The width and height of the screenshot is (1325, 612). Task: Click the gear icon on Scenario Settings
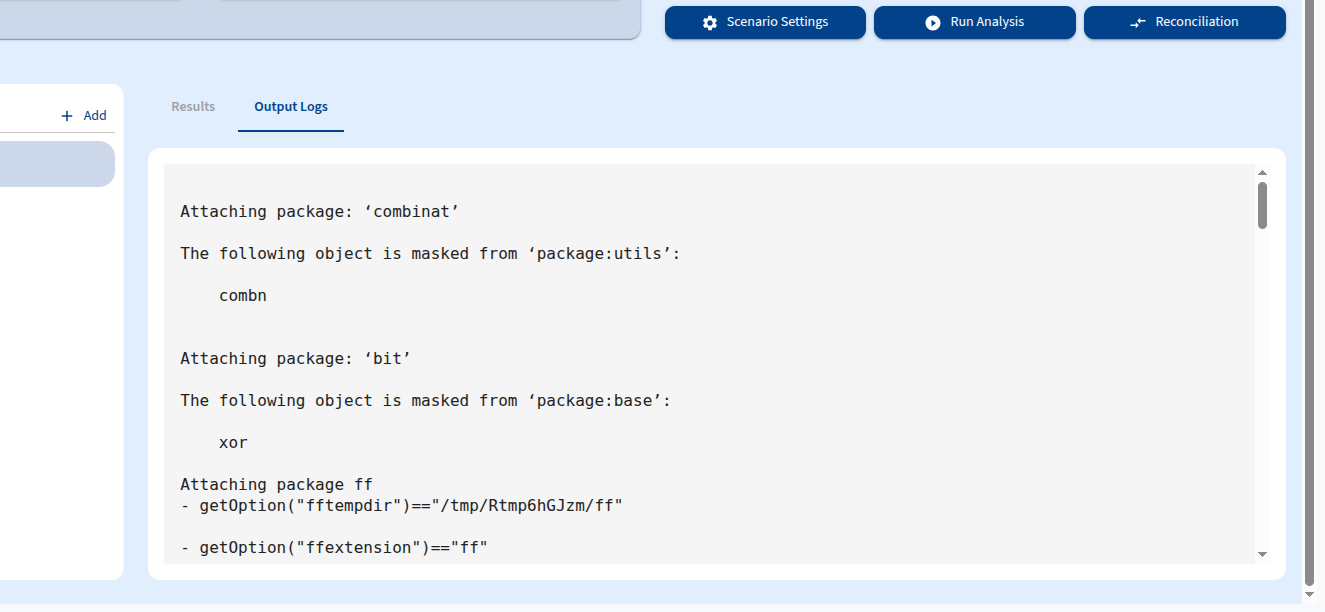point(709,21)
